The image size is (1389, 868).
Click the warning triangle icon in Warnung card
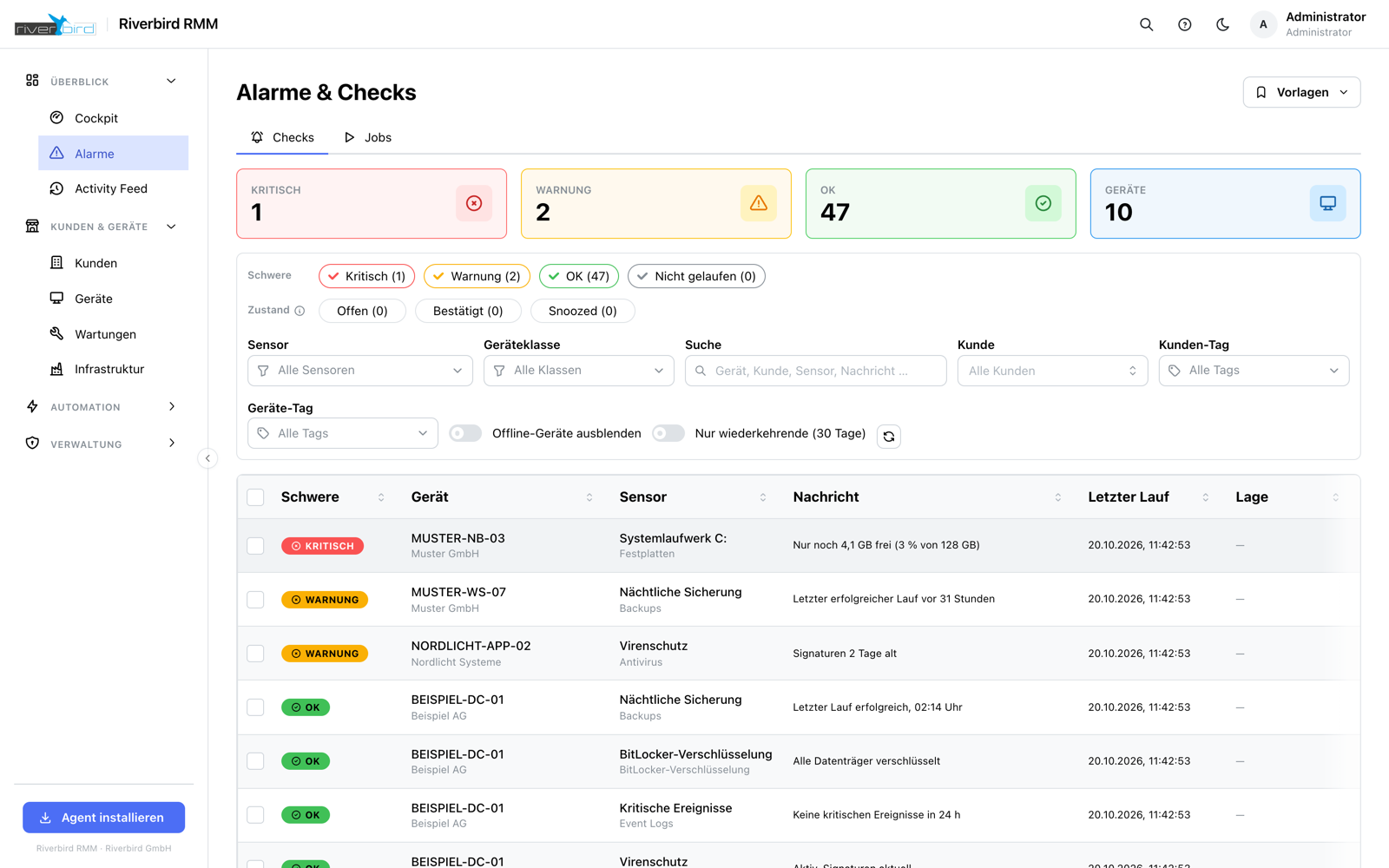coord(759,203)
